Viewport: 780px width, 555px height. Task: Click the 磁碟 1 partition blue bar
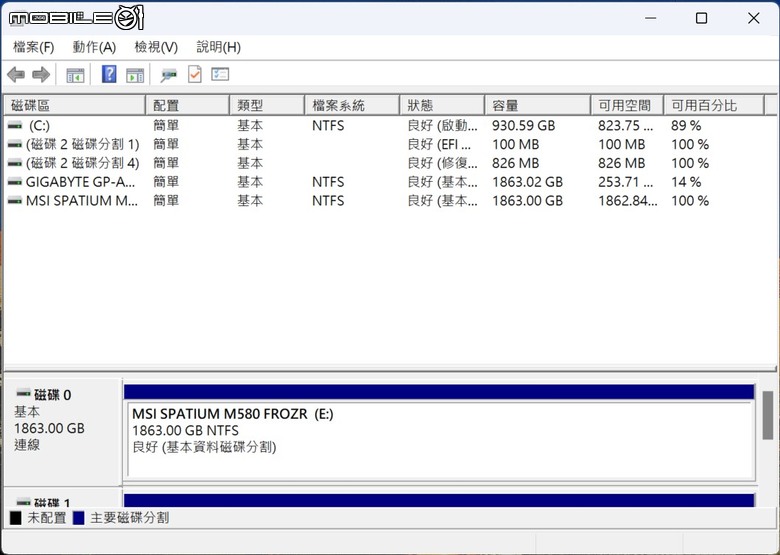click(439, 500)
